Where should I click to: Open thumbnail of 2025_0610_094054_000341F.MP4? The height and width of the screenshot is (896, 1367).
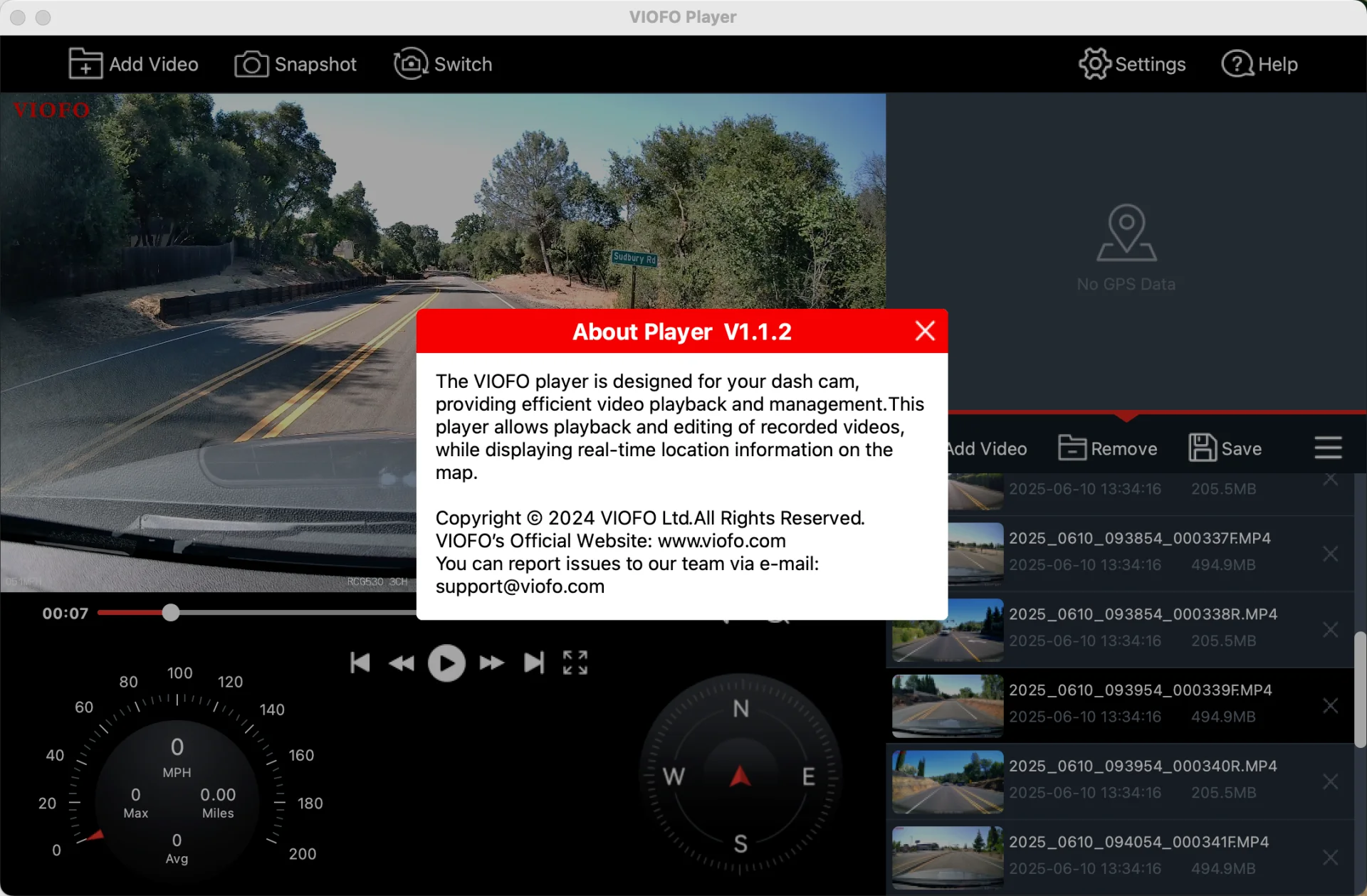[948, 858]
